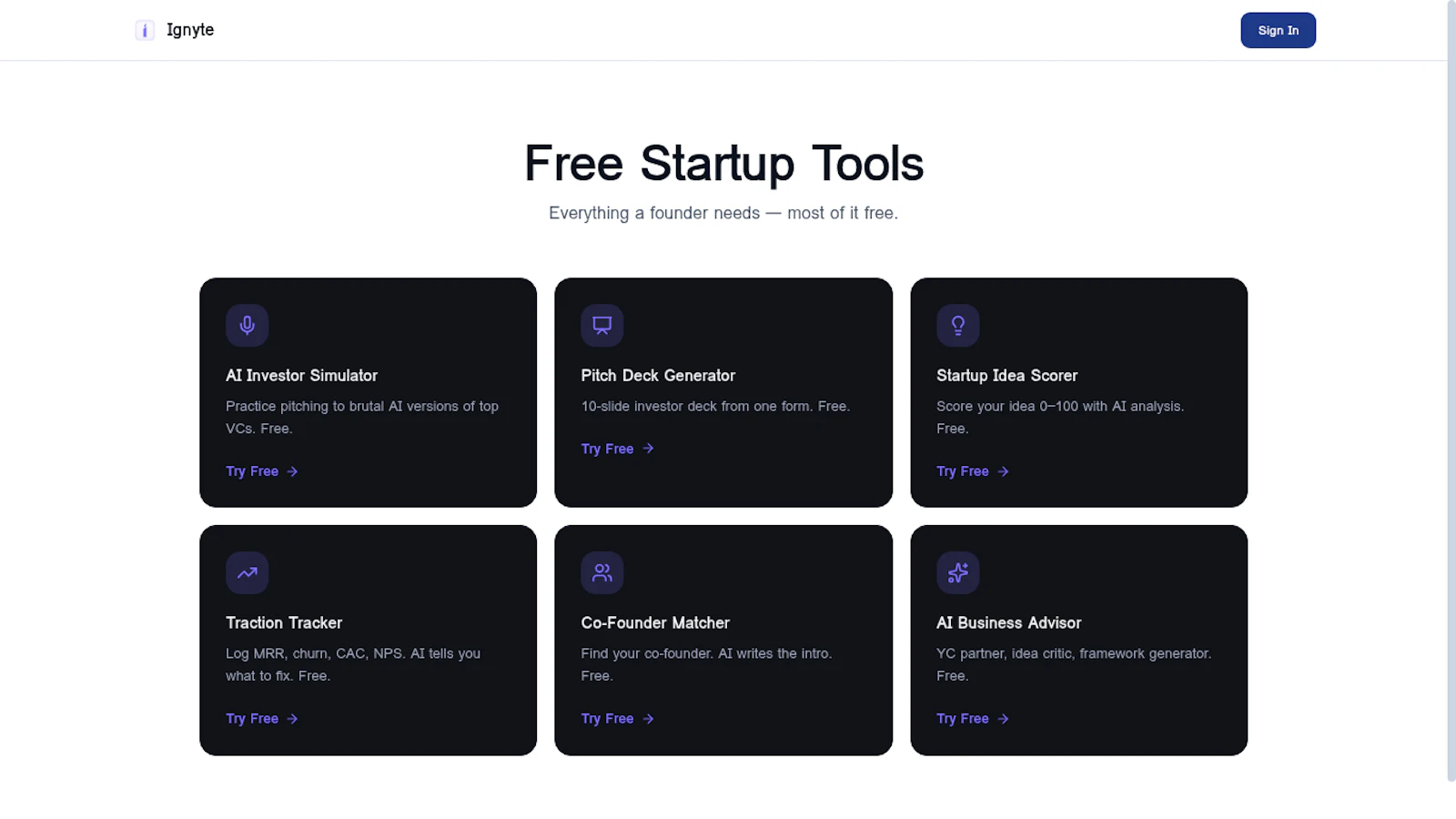Click the microphone icon on AI Investor Simulator

point(247,325)
